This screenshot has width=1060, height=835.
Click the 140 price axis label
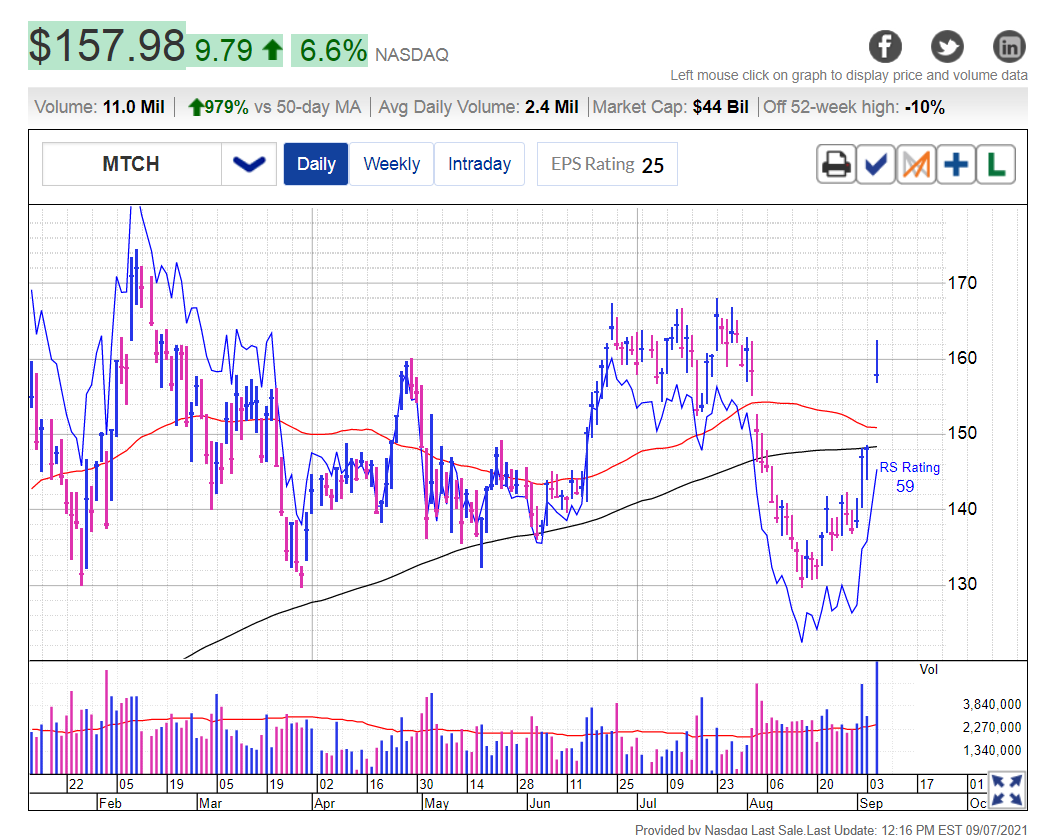point(962,508)
